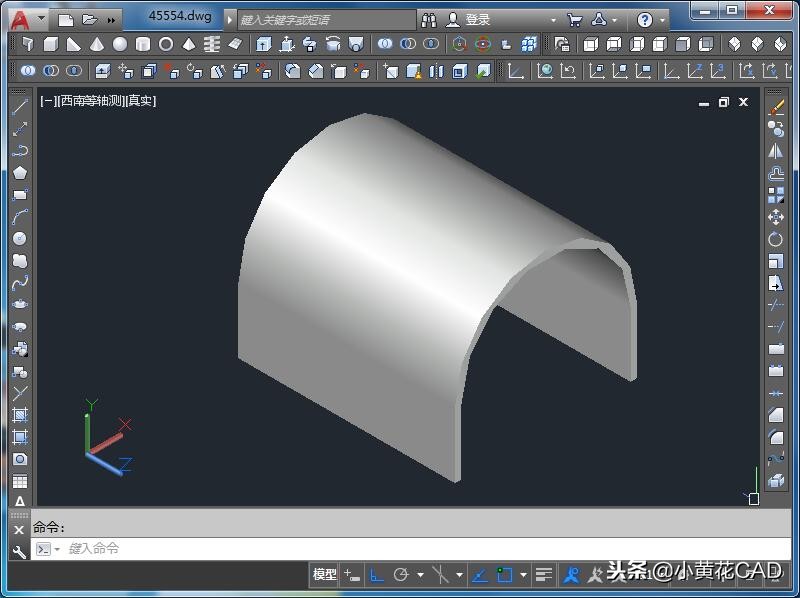Click the Cone solid primitive icon
The height and width of the screenshot is (598, 800).
click(x=97, y=44)
